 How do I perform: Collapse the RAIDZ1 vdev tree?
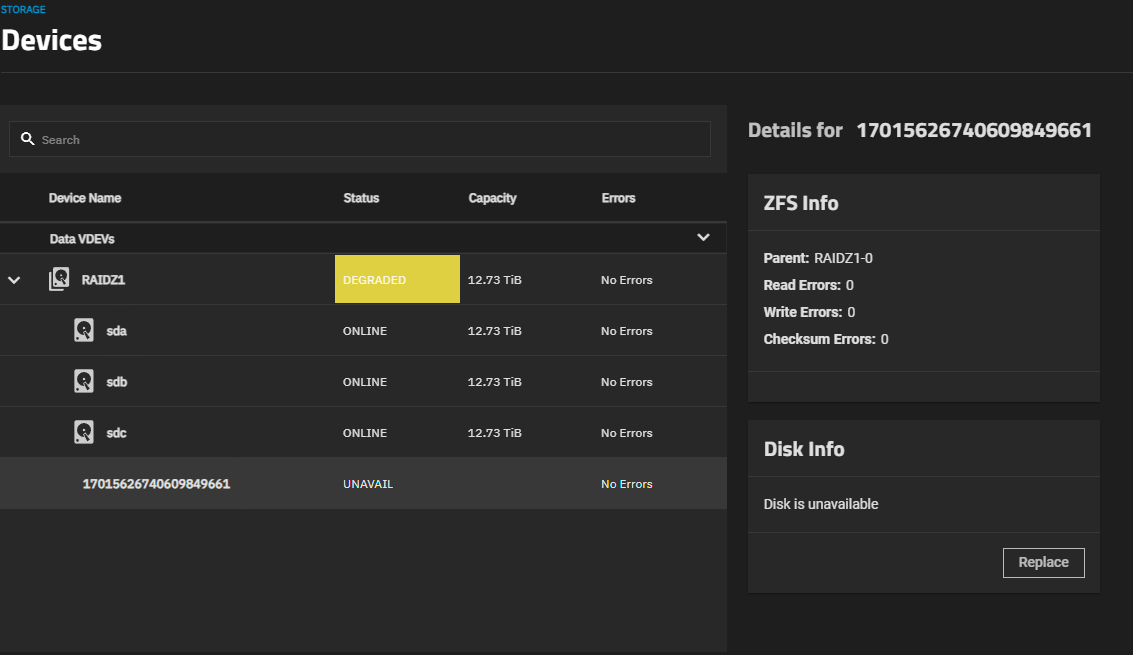coord(14,280)
